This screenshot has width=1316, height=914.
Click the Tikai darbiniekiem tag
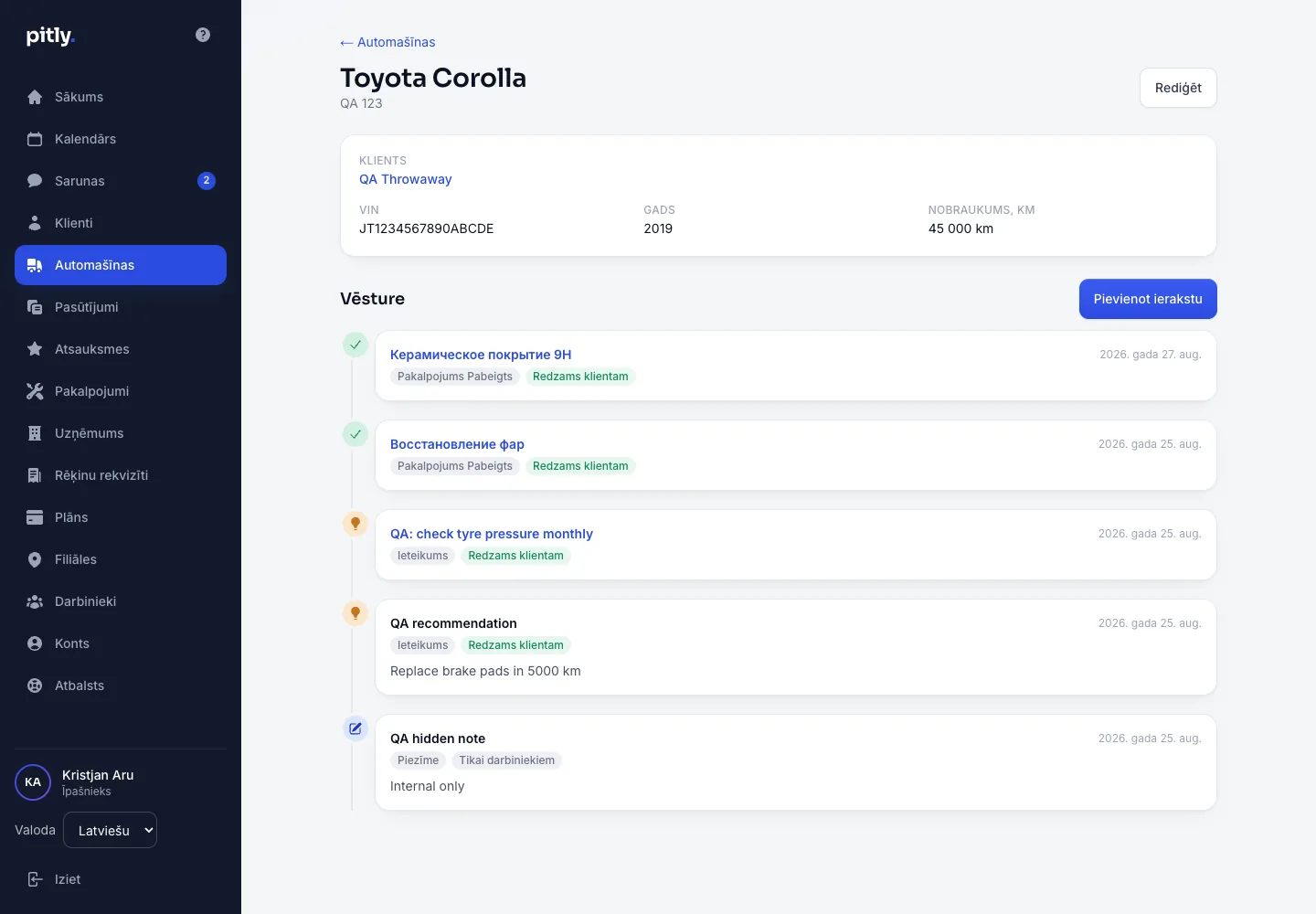506,760
